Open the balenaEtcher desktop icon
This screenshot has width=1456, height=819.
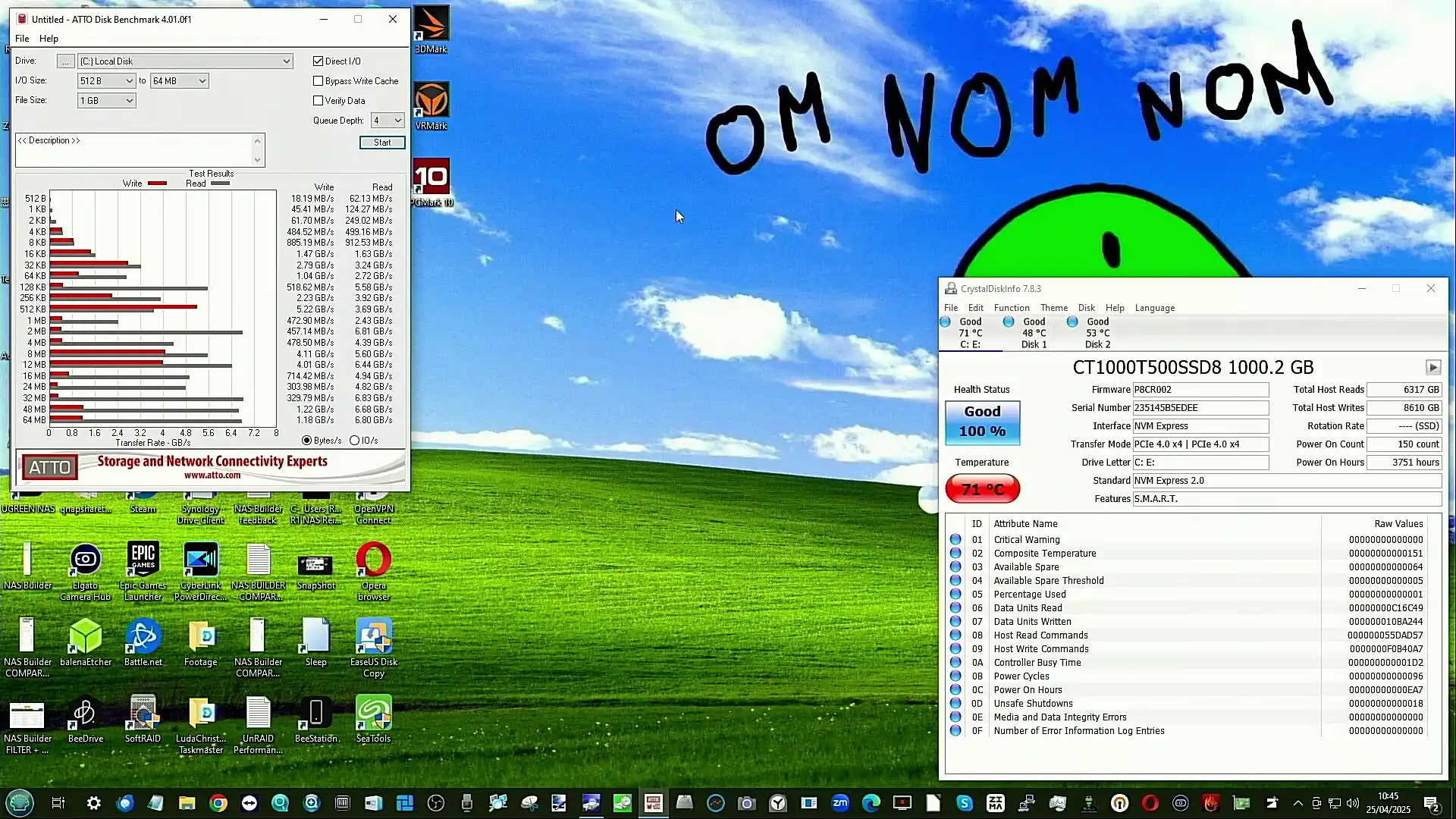85,643
